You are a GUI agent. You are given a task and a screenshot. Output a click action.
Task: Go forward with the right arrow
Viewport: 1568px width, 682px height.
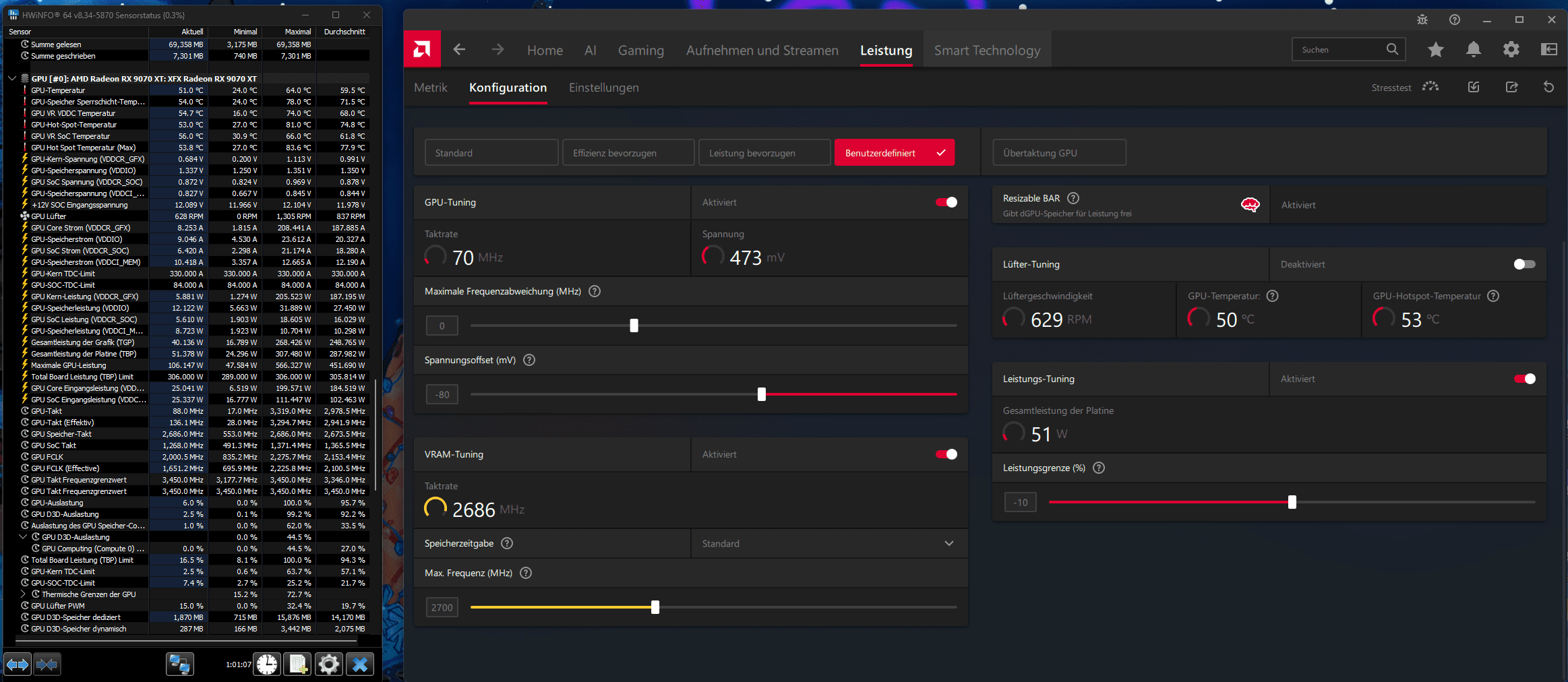pyautogui.click(x=497, y=50)
